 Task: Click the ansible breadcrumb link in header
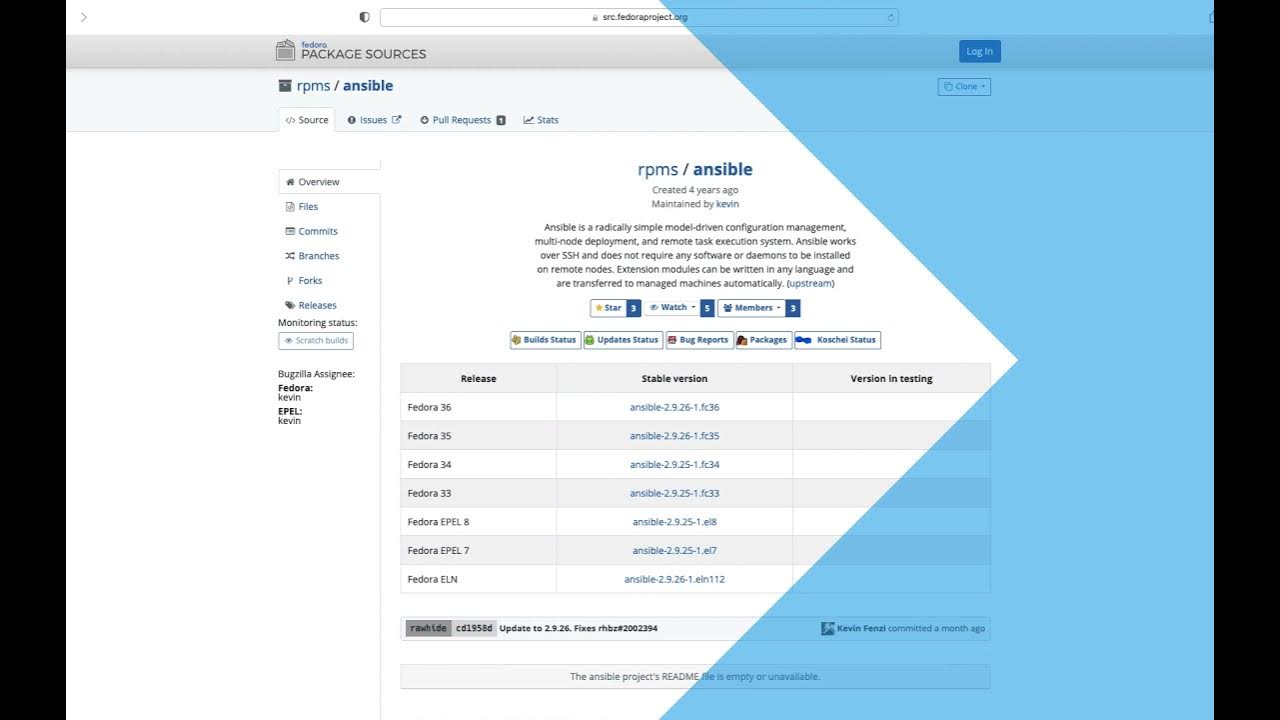(368, 86)
